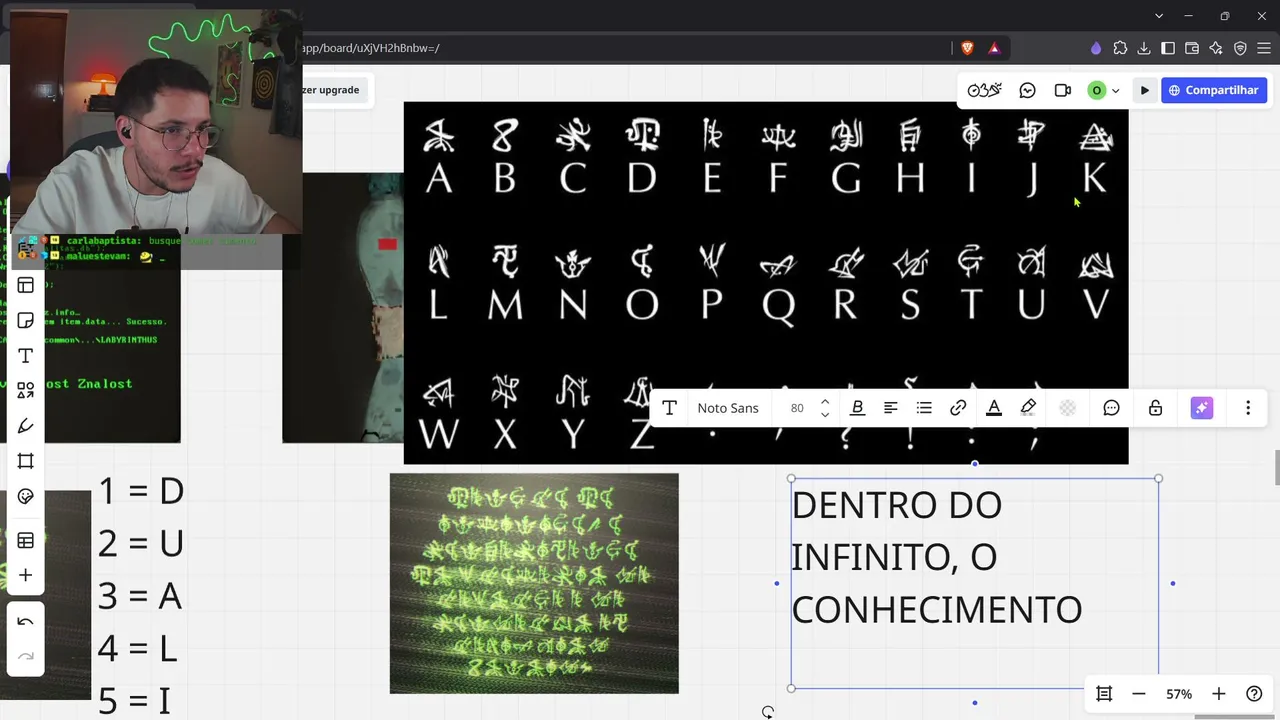The height and width of the screenshot is (720, 1280).
Task: Select the pen drawing tool
Action: tap(26, 426)
